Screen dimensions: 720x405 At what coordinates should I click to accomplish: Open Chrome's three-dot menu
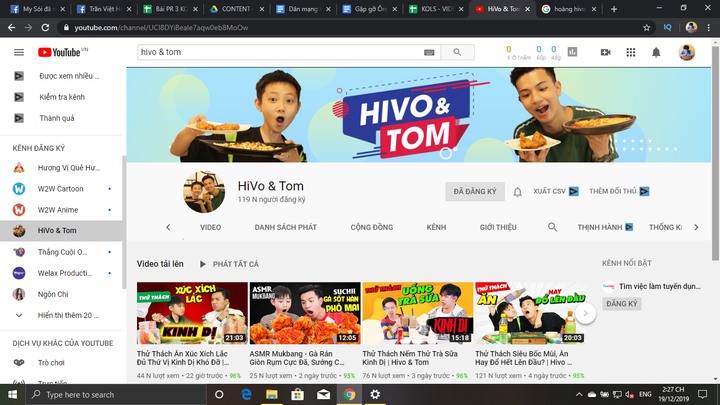coord(709,28)
